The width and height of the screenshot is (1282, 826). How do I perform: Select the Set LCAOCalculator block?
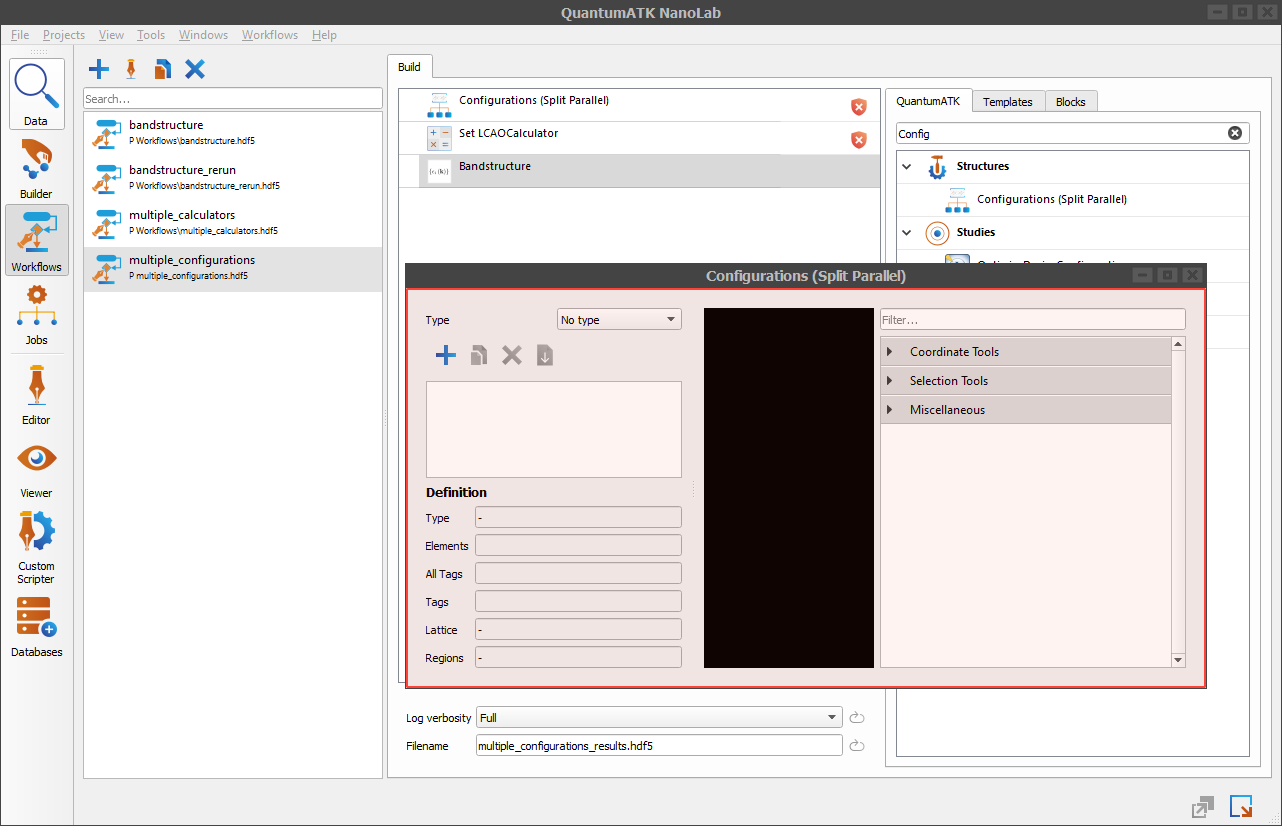[x=639, y=139]
